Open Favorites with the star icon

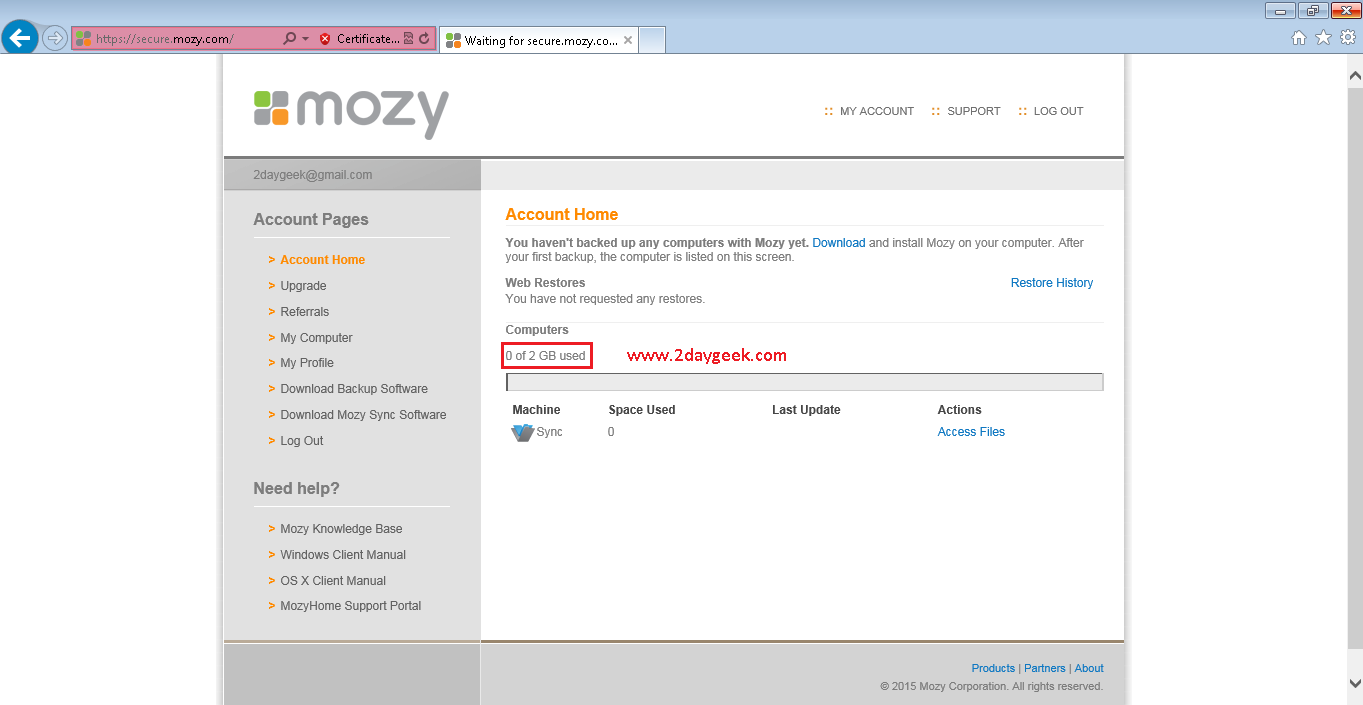point(1323,38)
